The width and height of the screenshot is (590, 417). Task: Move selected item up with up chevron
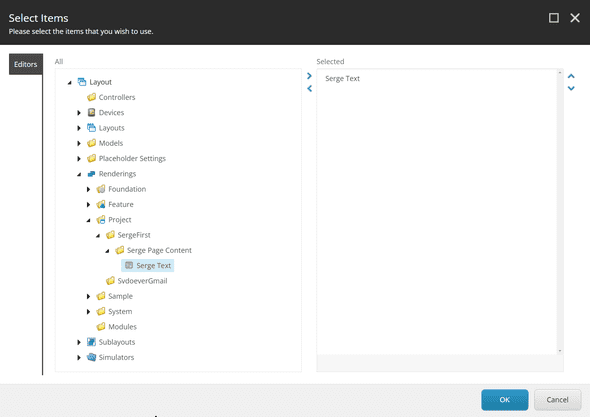(x=571, y=76)
